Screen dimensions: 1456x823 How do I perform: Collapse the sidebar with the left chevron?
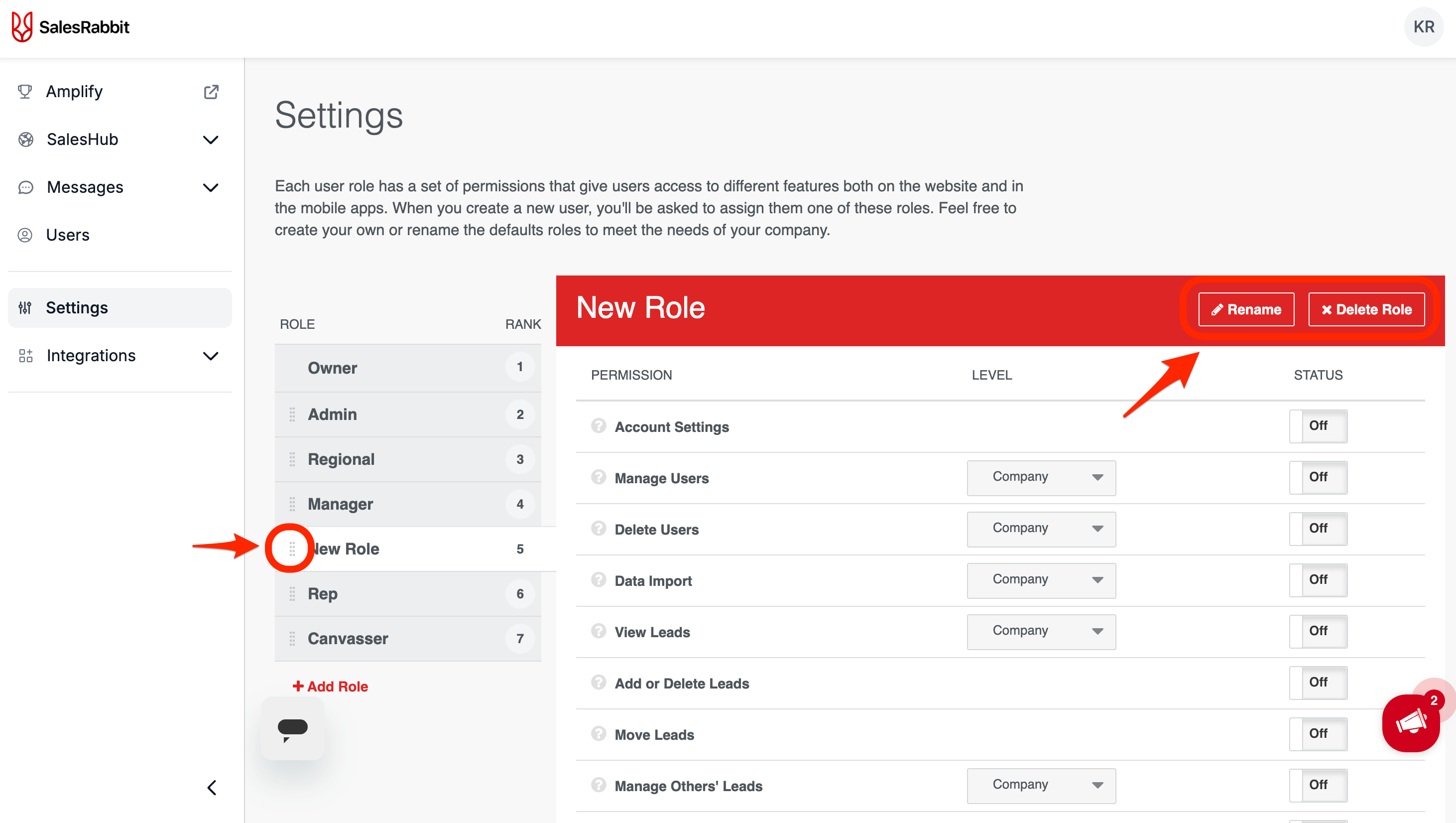coord(212,787)
